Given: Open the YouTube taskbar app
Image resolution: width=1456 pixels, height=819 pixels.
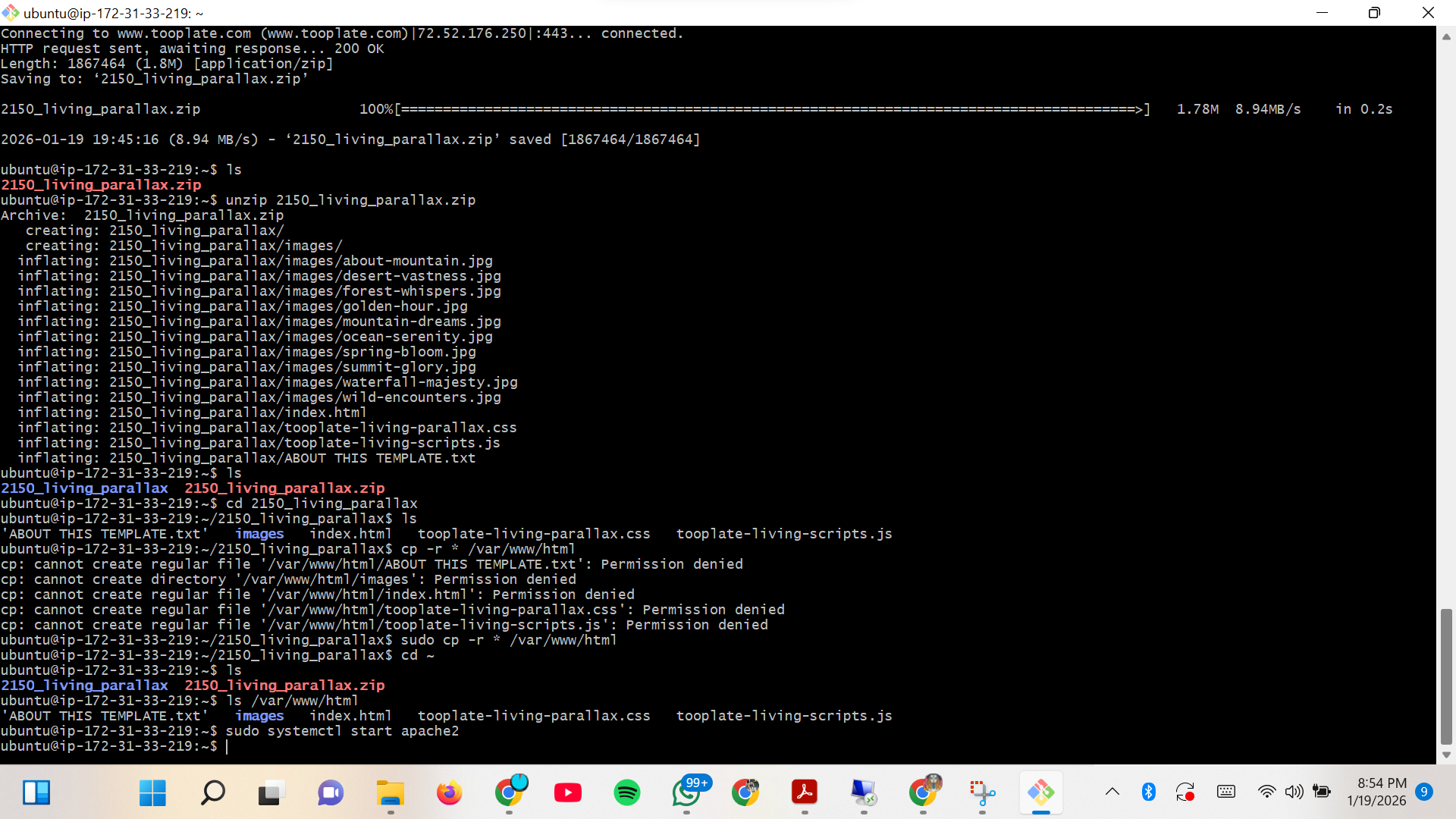Looking at the screenshot, I should pyautogui.click(x=568, y=792).
